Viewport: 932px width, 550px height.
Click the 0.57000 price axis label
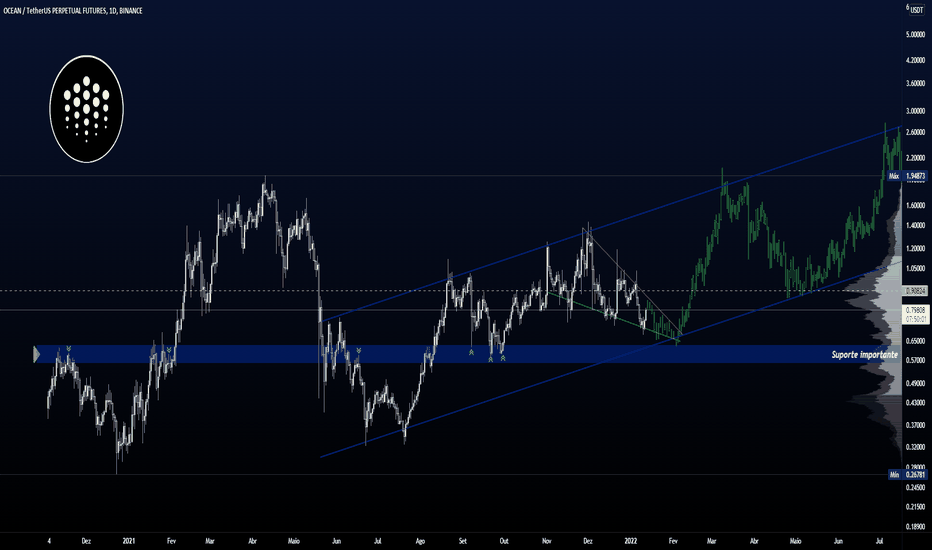point(915,360)
